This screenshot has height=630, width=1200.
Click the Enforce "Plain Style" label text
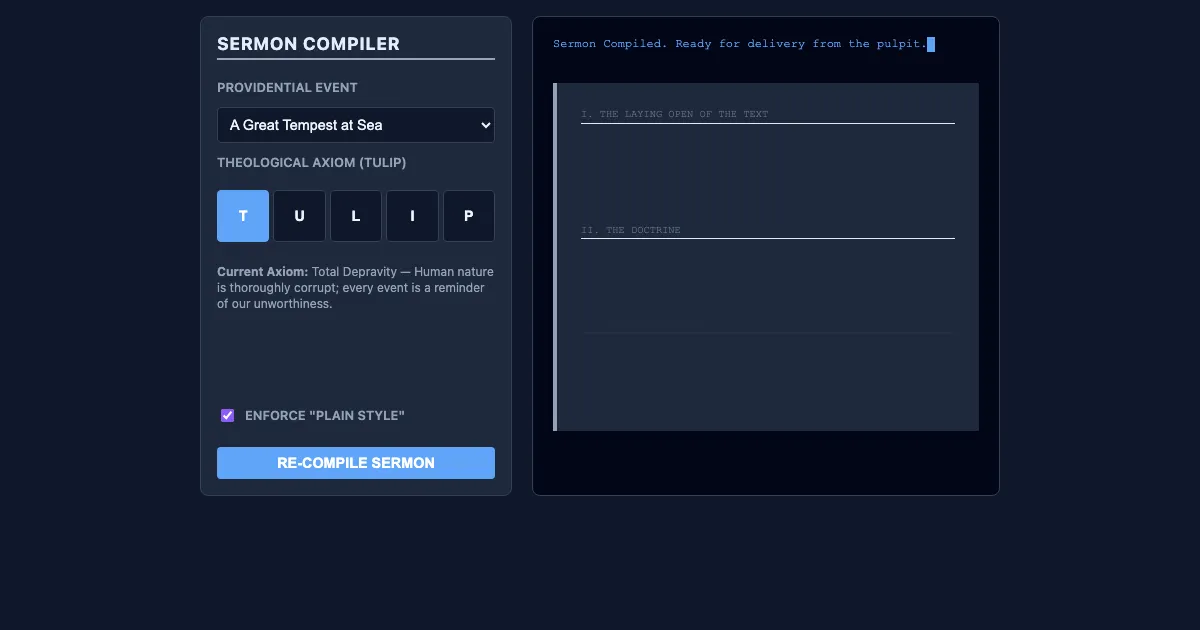[325, 415]
